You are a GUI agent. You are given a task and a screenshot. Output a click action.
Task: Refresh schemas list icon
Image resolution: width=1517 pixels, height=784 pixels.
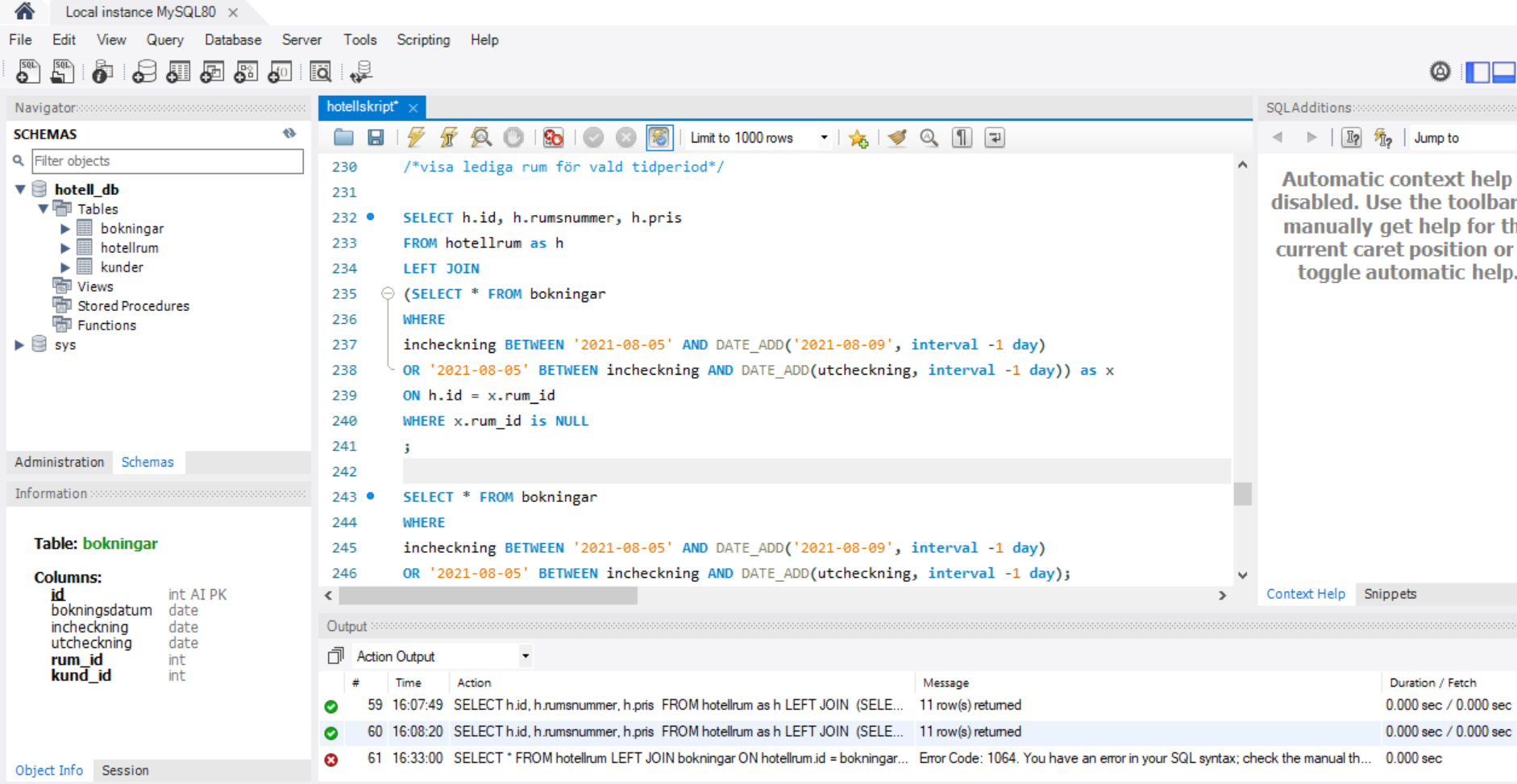tap(289, 134)
